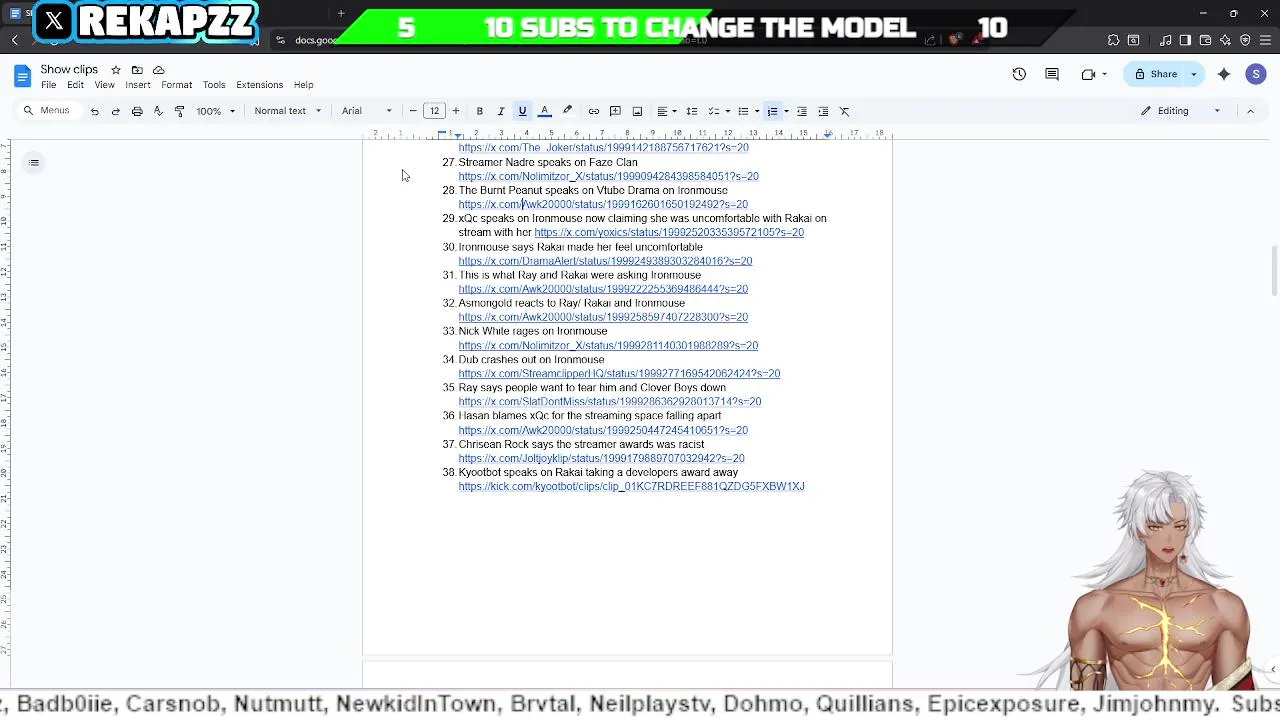Open the Tools menu

214,85
